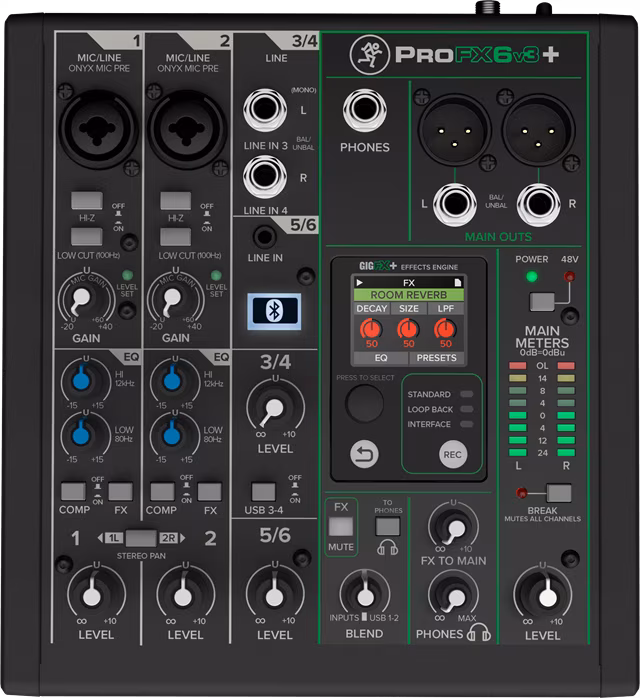Click the PHONES headphone jack input
This screenshot has height=698, width=640.
click(x=364, y=112)
